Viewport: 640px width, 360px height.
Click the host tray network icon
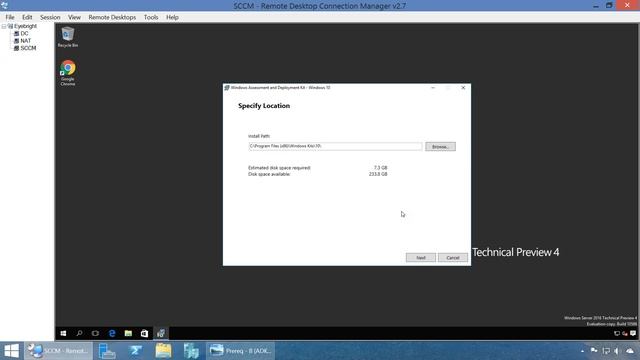coord(606,351)
